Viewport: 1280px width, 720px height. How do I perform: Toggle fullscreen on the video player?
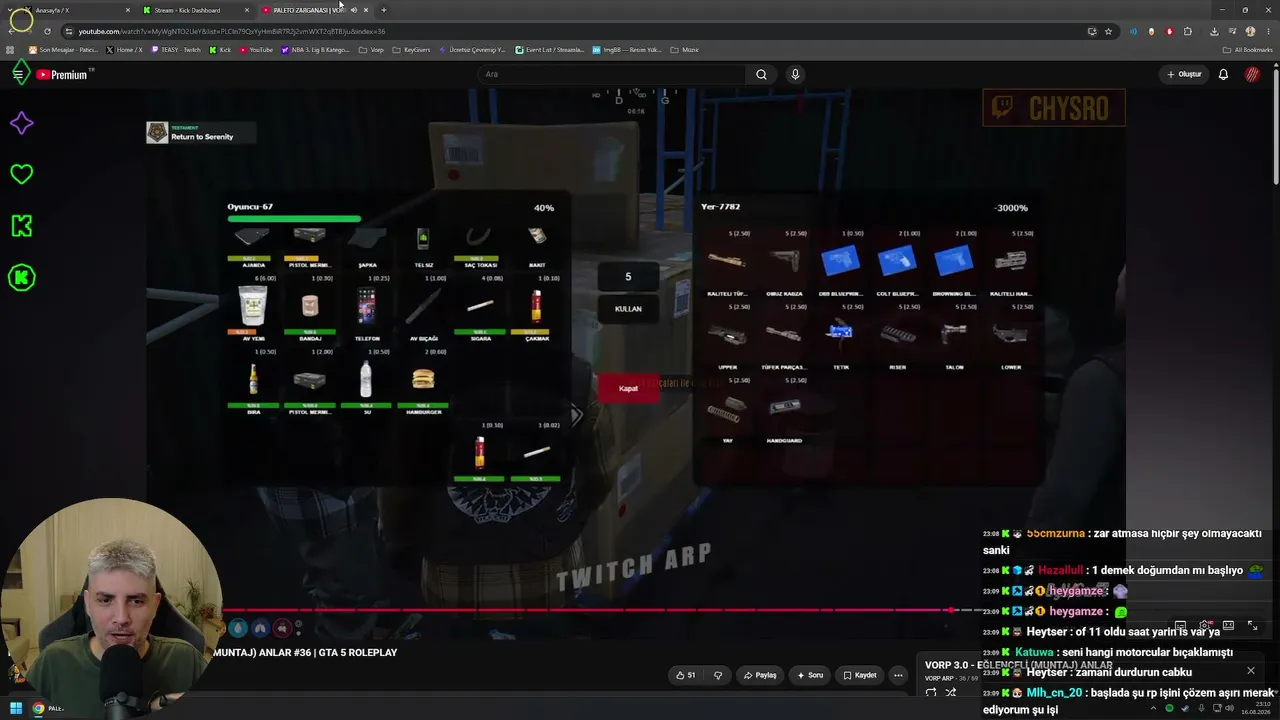click(x=1252, y=626)
